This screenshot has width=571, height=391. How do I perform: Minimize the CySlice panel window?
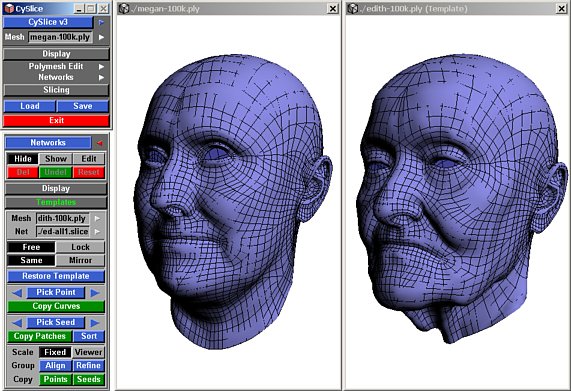79,9
